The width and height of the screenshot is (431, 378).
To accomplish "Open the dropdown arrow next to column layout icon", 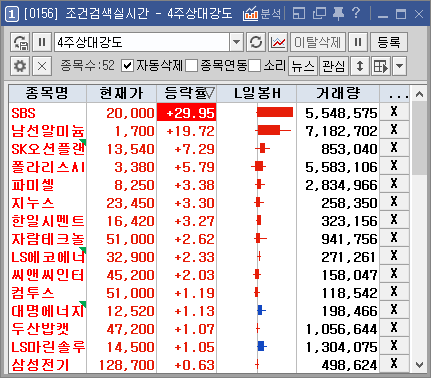I will click(400, 66).
